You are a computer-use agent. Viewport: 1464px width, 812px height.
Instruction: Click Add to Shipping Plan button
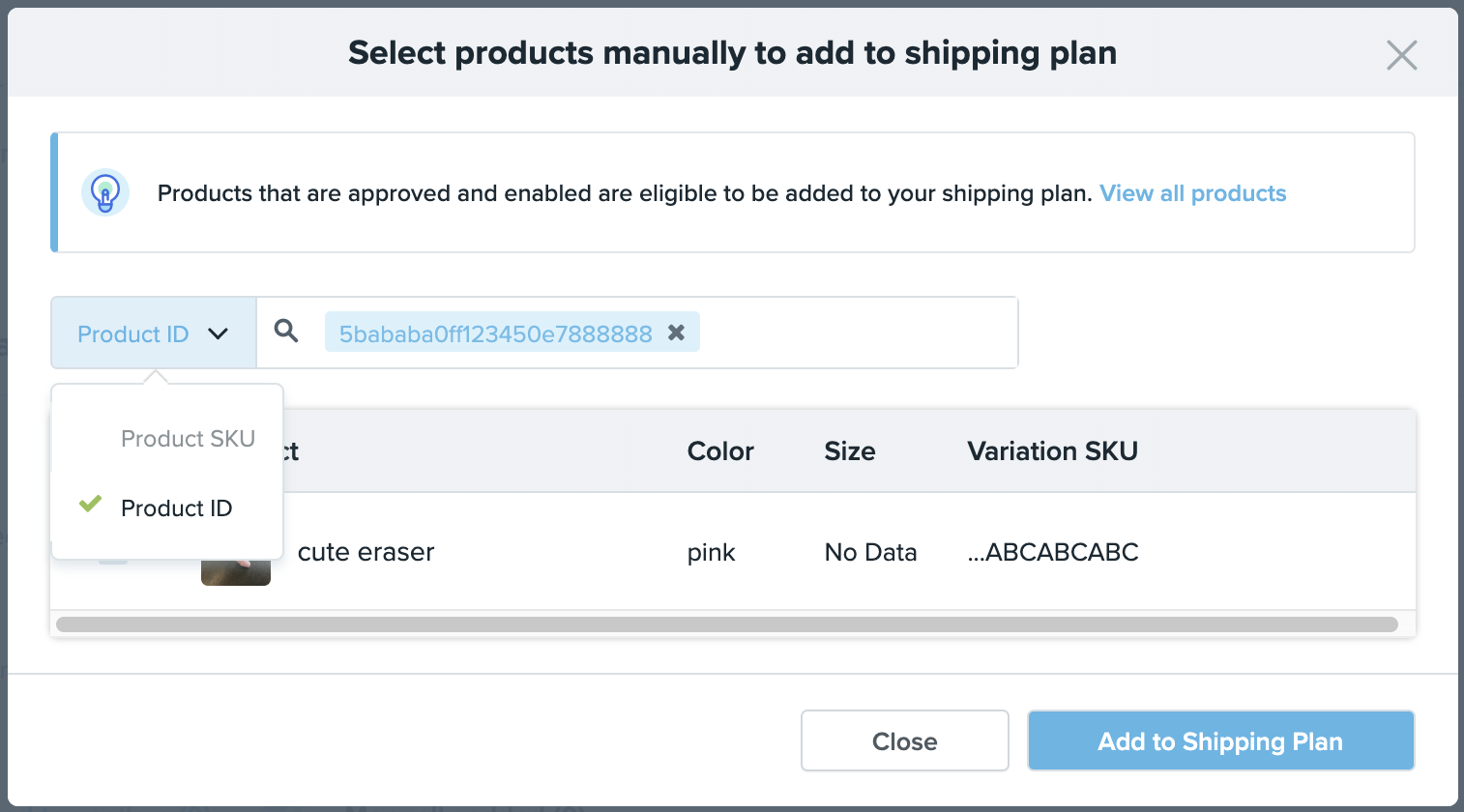pos(1220,740)
